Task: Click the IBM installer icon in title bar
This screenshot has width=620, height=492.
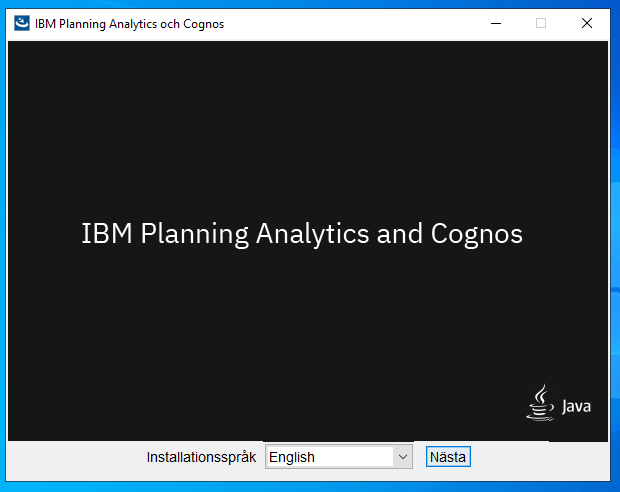Action: click(22, 23)
